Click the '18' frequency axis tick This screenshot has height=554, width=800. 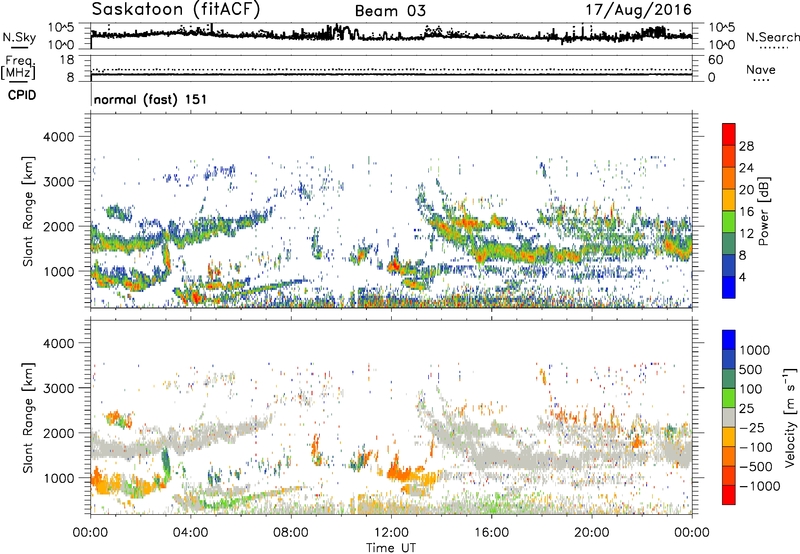(x=67, y=60)
